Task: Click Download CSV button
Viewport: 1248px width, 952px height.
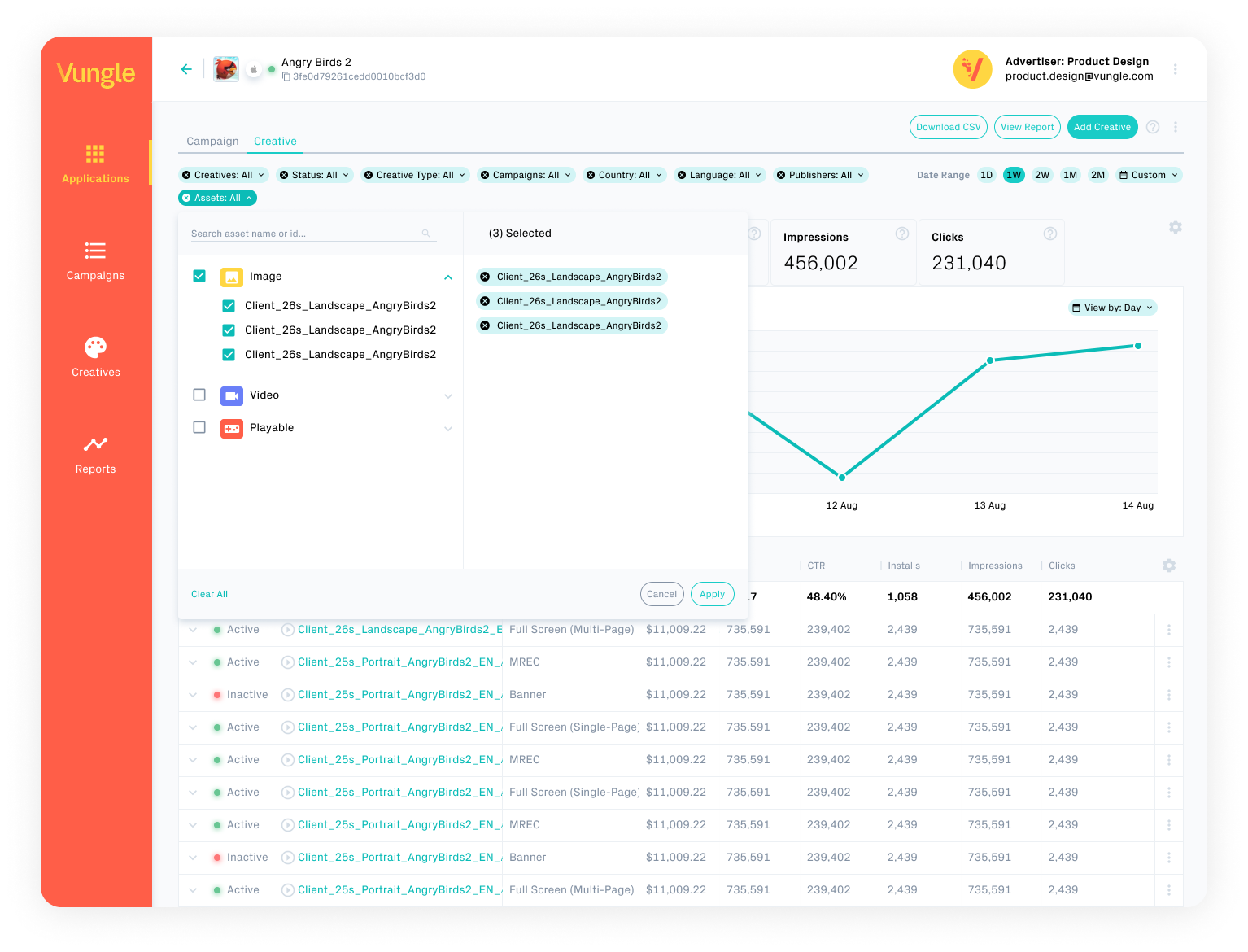Action: point(949,127)
